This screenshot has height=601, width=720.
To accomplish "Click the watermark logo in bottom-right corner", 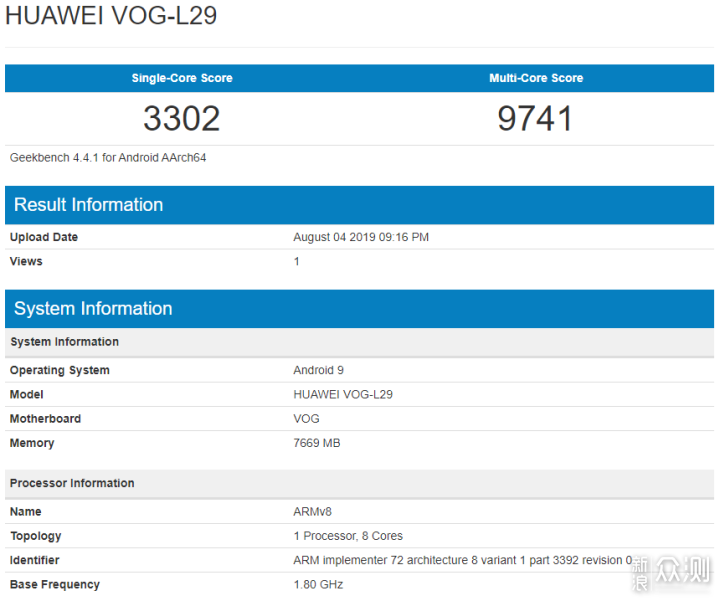I will (670, 571).
